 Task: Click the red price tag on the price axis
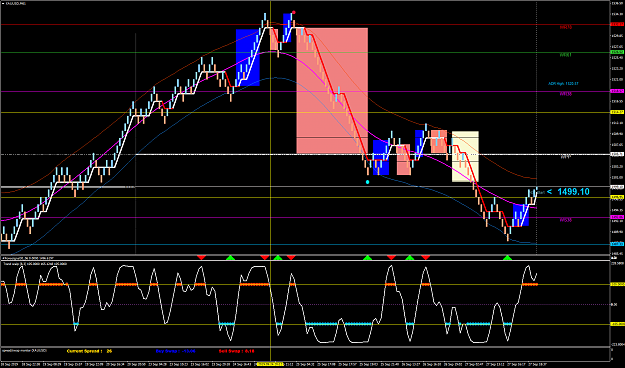click(x=617, y=24)
